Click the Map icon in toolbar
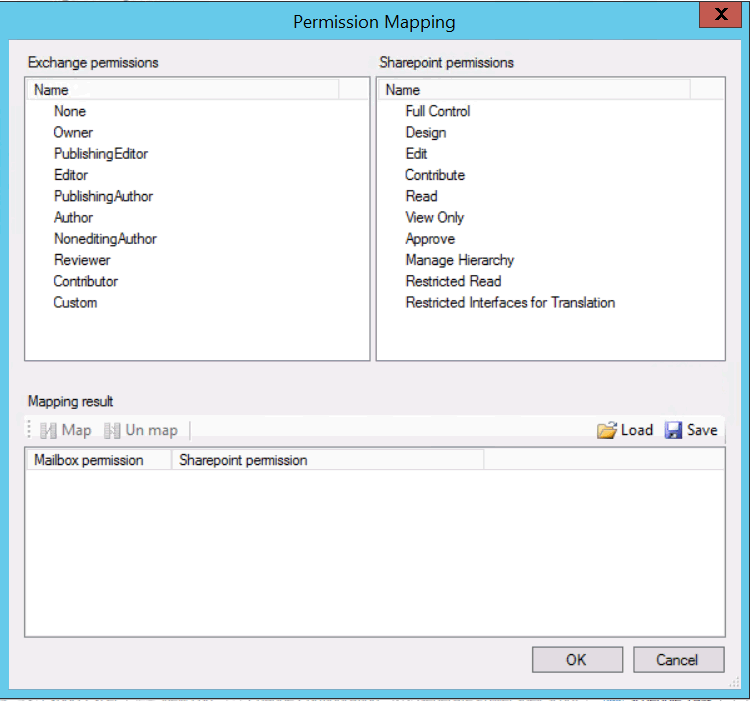The height and width of the screenshot is (701, 750). point(48,430)
